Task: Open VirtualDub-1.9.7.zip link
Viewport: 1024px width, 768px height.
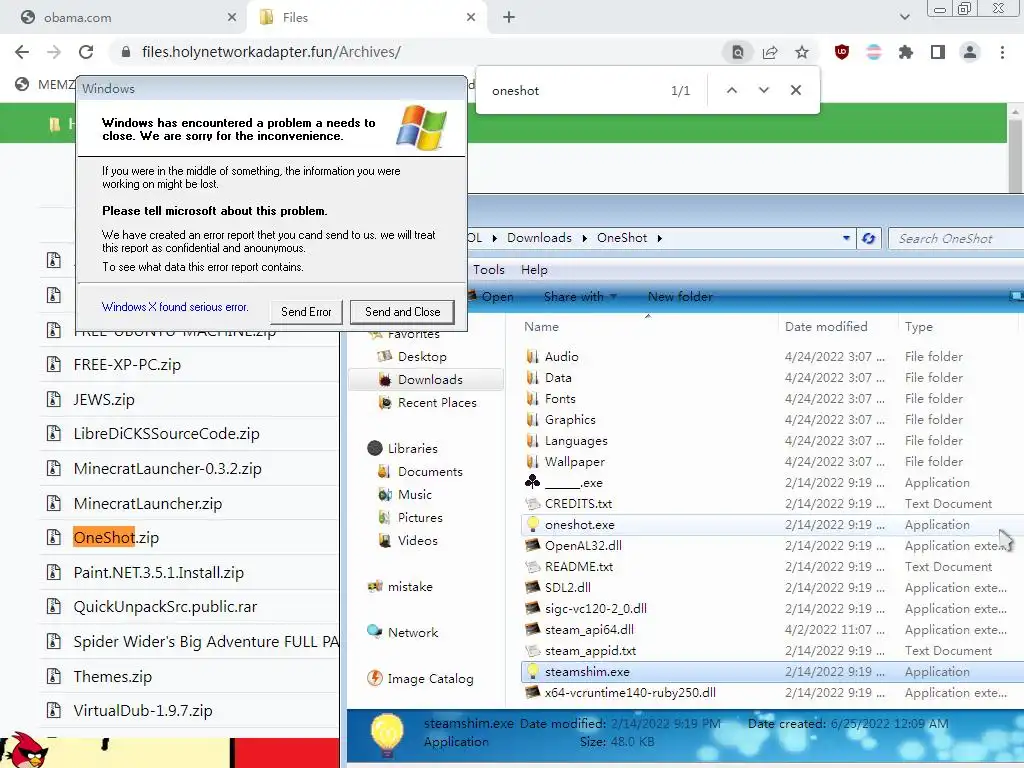Action: click(x=143, y=711)
